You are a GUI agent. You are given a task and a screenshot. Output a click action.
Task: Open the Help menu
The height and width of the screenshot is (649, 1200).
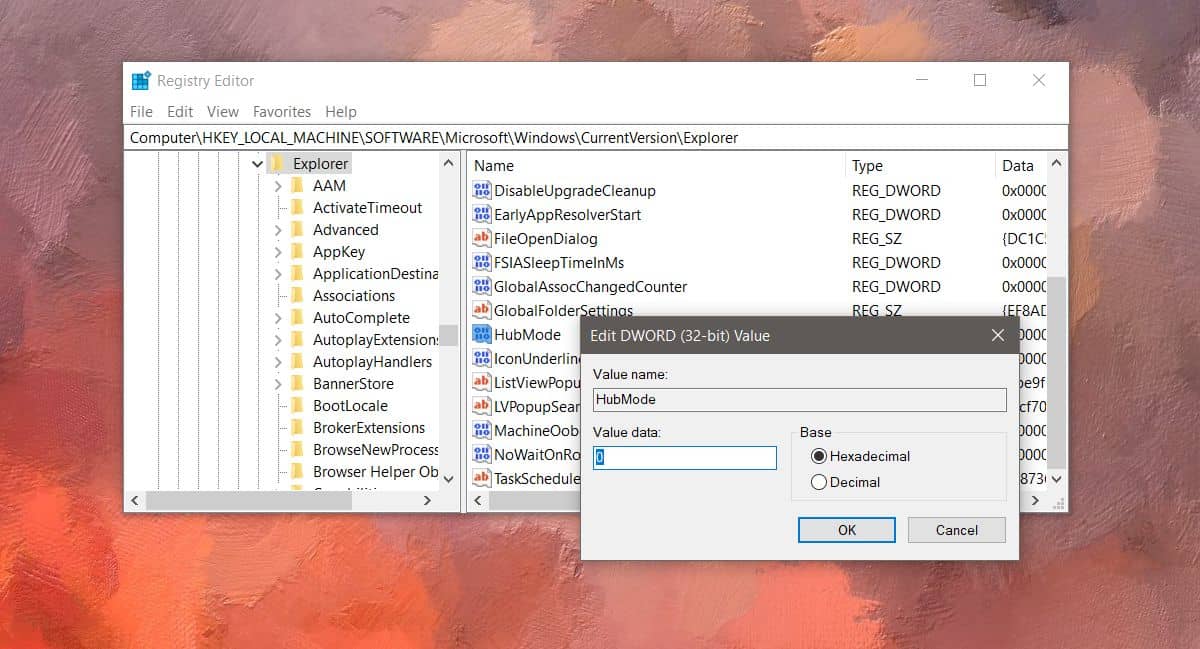point(341,112)
